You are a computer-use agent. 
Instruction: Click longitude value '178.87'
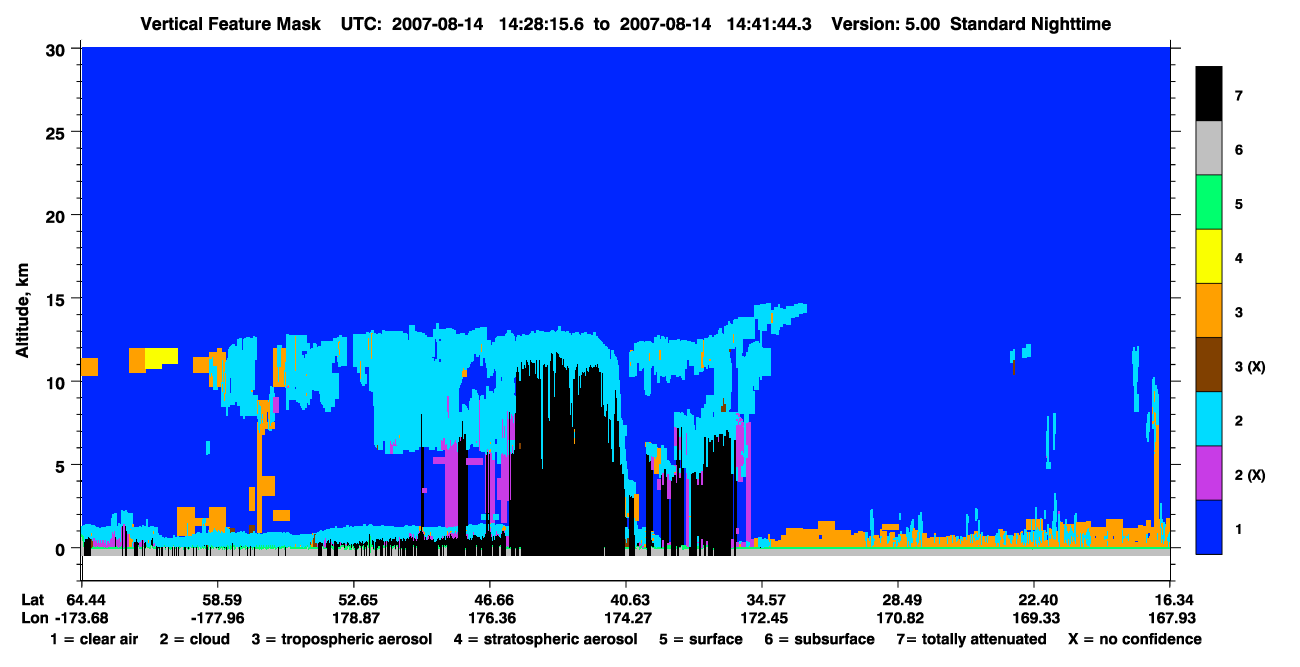[354, 618]
